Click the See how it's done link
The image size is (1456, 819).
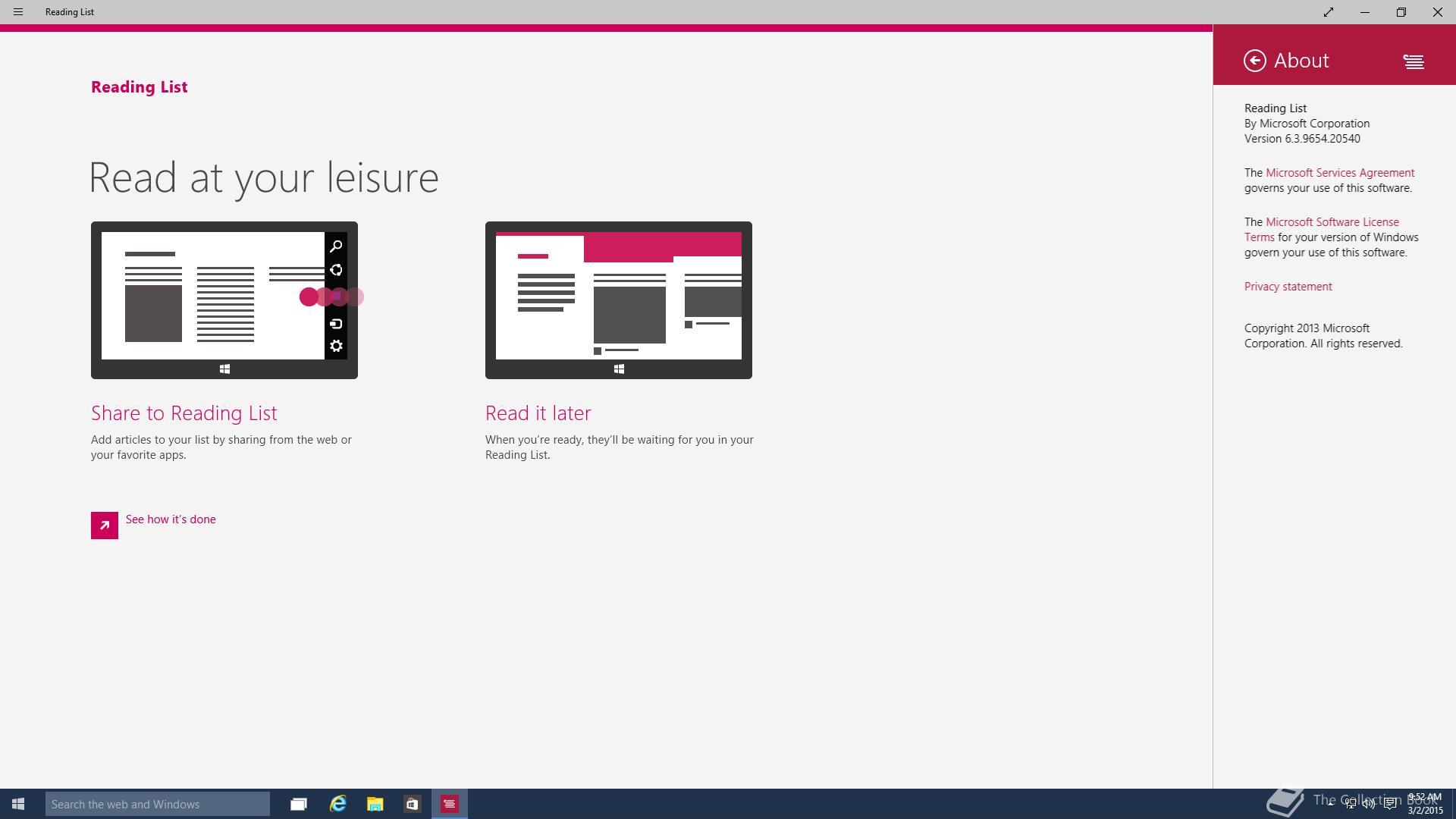[x=171, y=519]
